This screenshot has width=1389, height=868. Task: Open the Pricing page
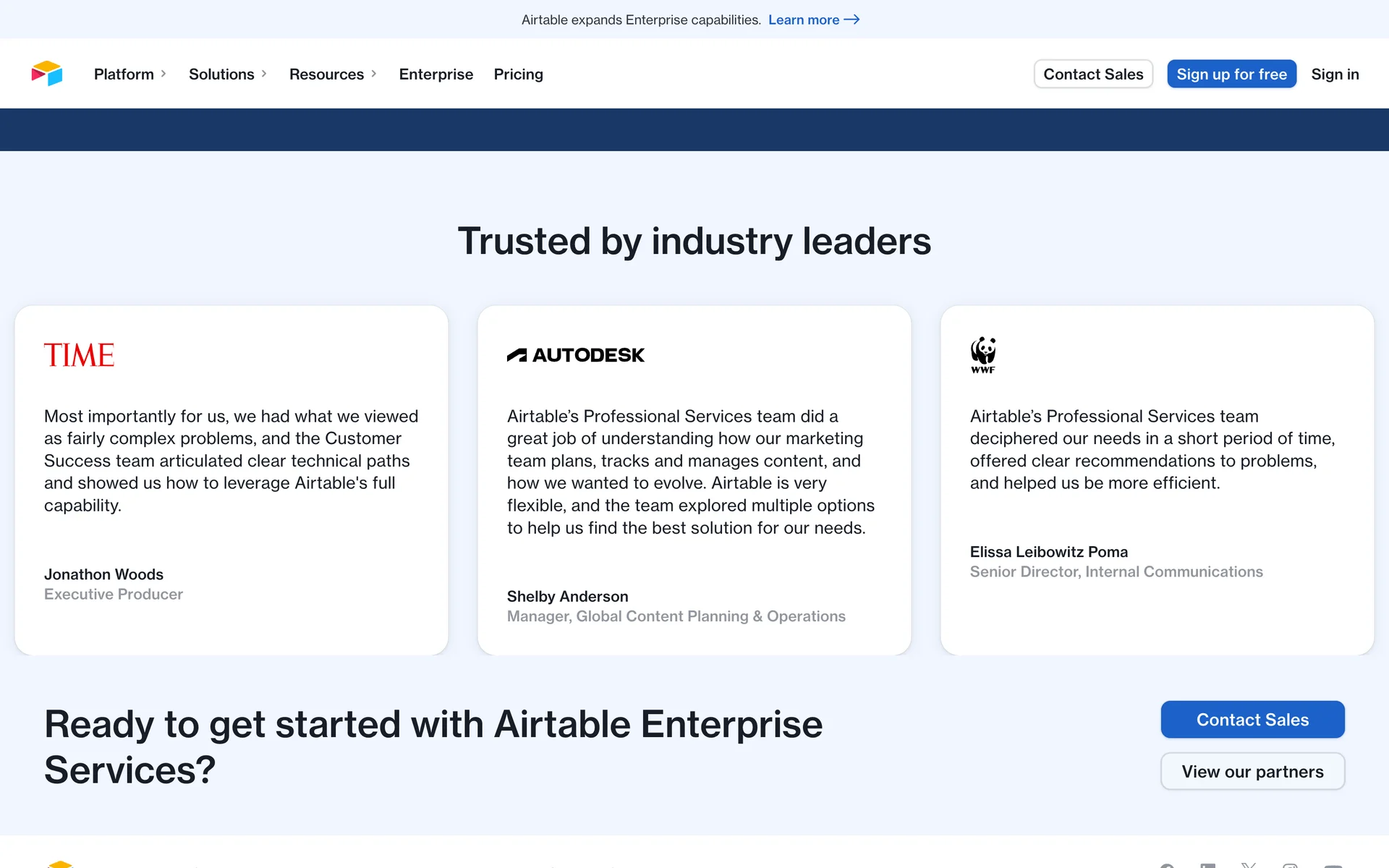pos(518,74)
